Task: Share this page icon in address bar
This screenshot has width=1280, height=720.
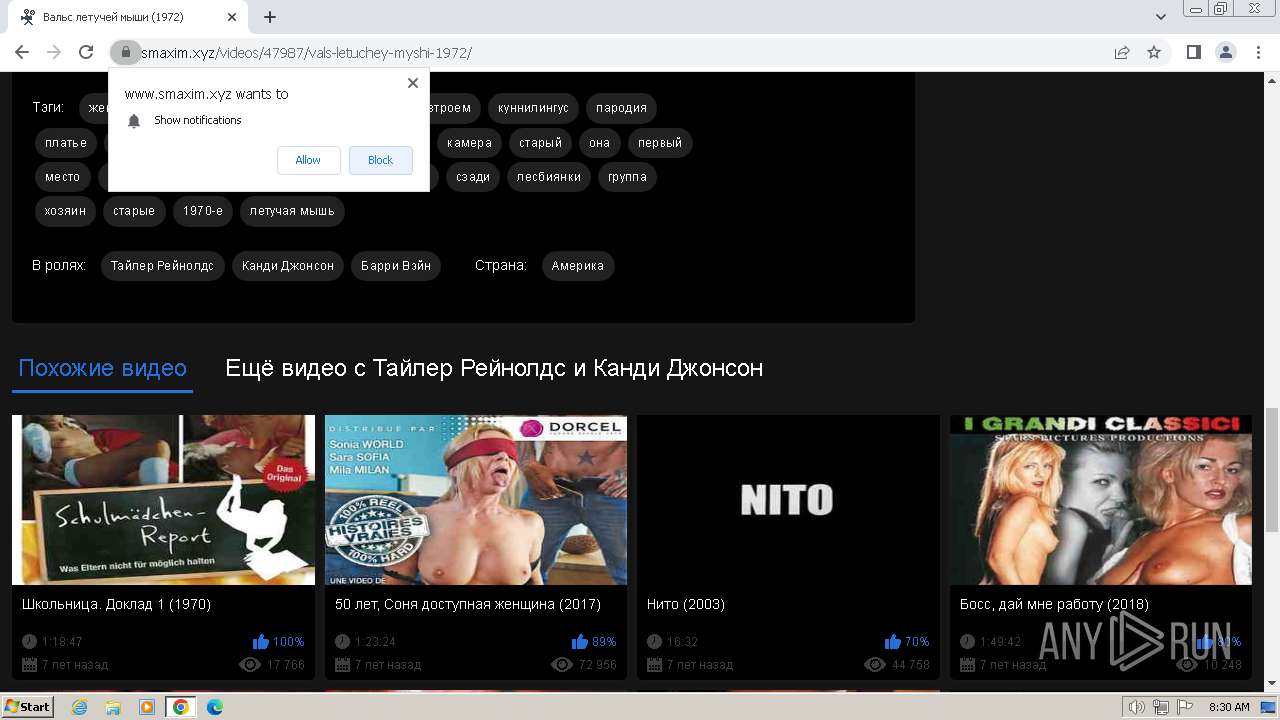Action: [1122, 52]
